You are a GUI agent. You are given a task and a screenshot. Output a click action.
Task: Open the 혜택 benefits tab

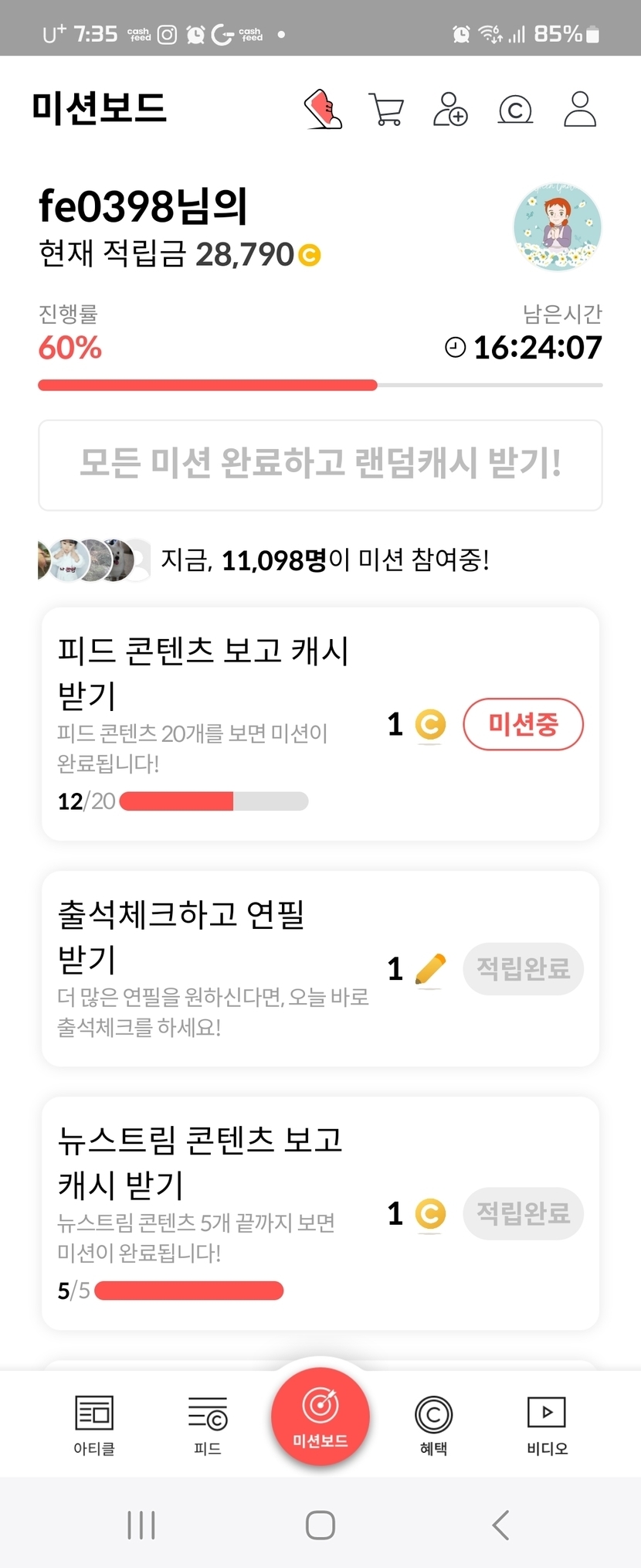pos(433,1425)
